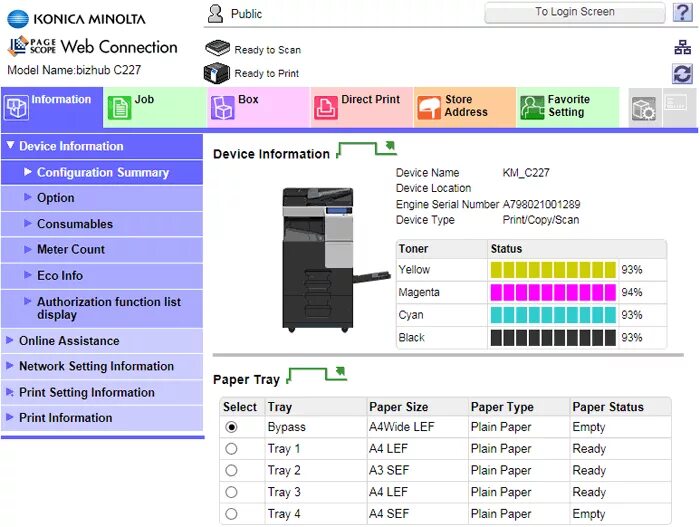The height and width of the screenshot is (527, 700).
Task: Expand Print Setting Information section
Action: click(x=102, y=393)
